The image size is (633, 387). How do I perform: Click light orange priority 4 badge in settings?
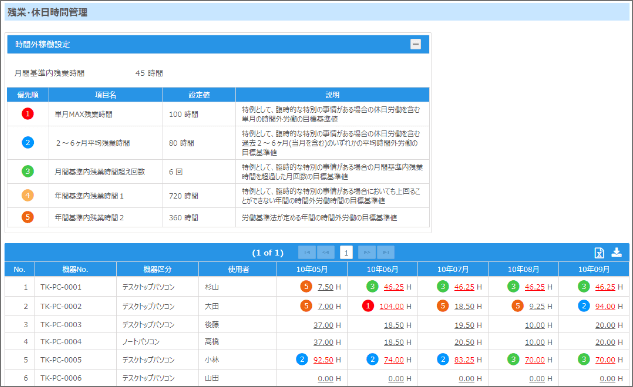click(27, 195)
